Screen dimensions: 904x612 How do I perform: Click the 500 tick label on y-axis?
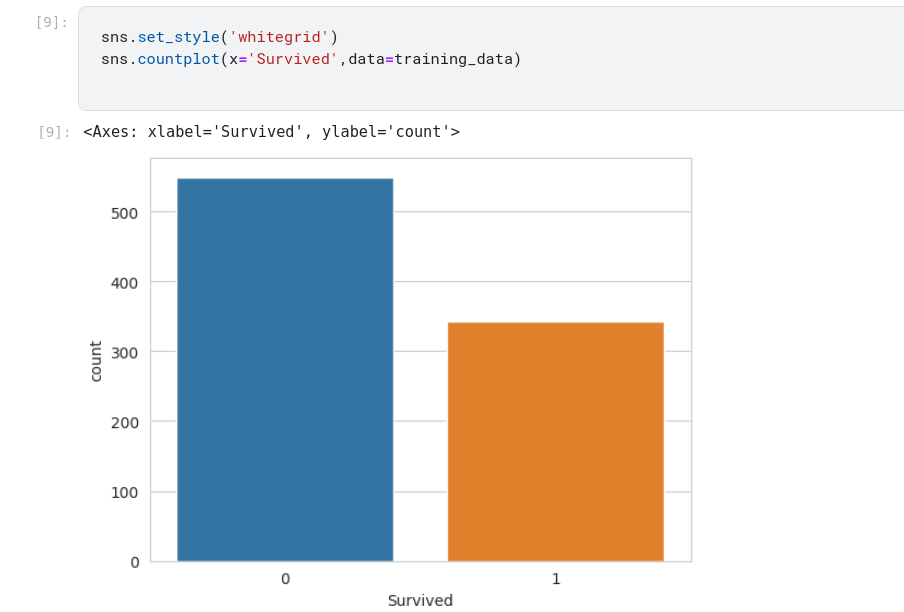[125, 212]
